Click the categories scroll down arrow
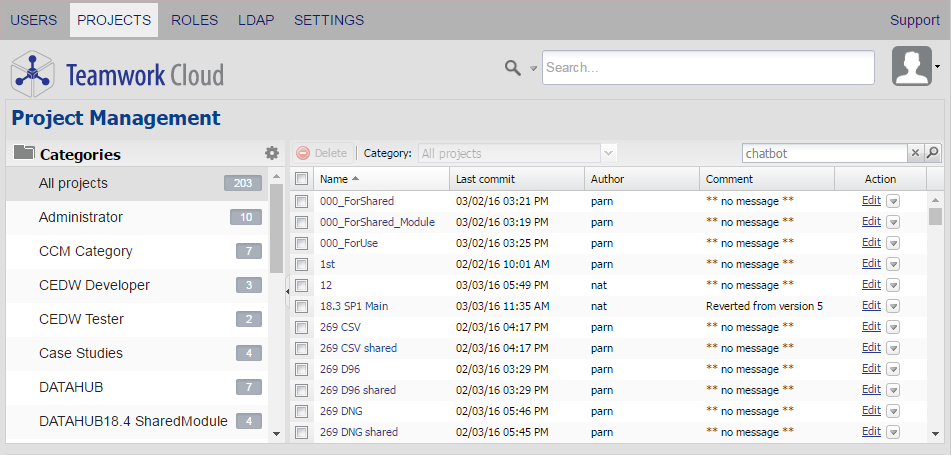Image resolution: width=951 pixels, height=455 pixels. point(277,433)
